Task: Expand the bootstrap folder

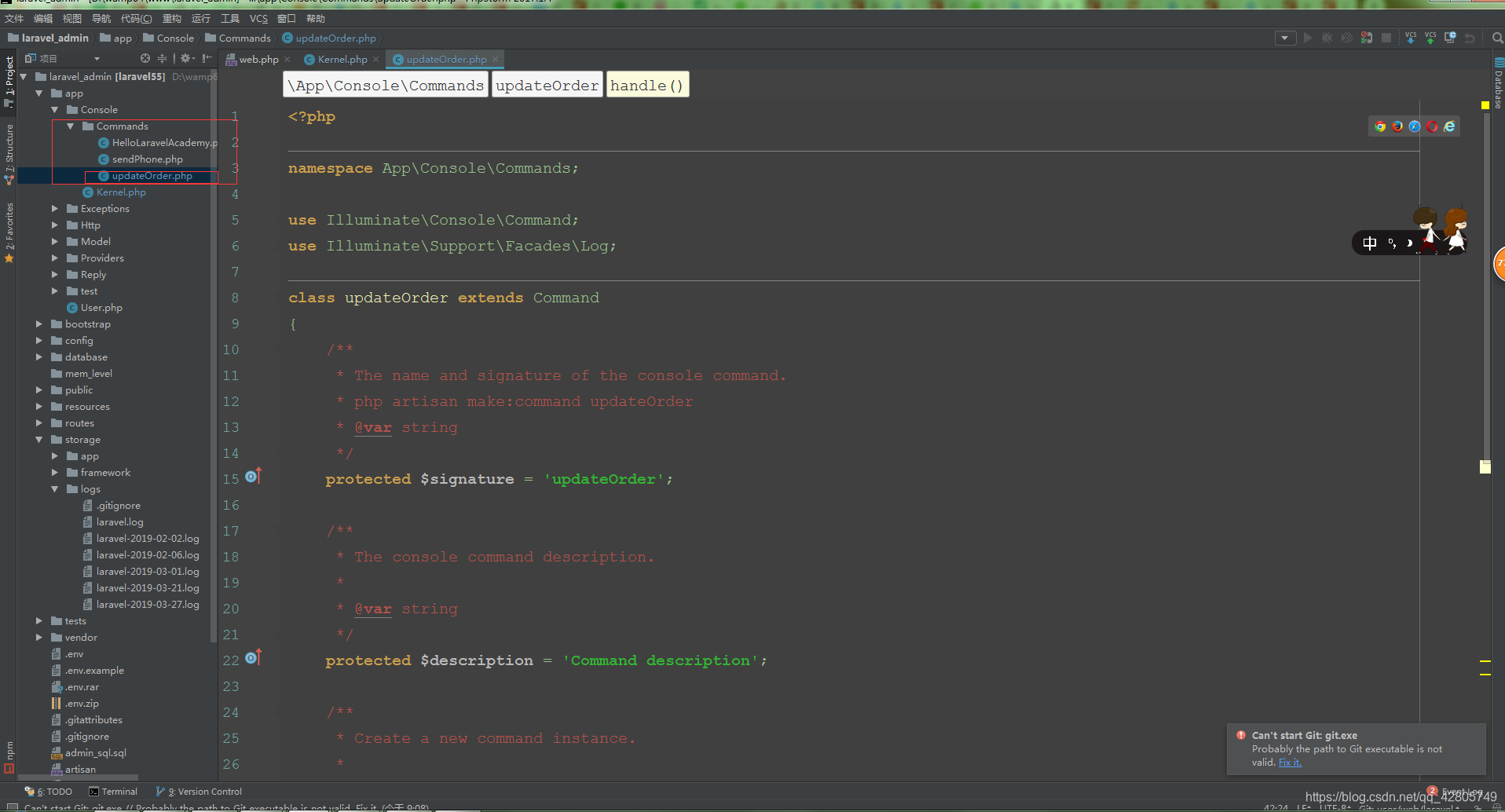Action: pos(39,324)
